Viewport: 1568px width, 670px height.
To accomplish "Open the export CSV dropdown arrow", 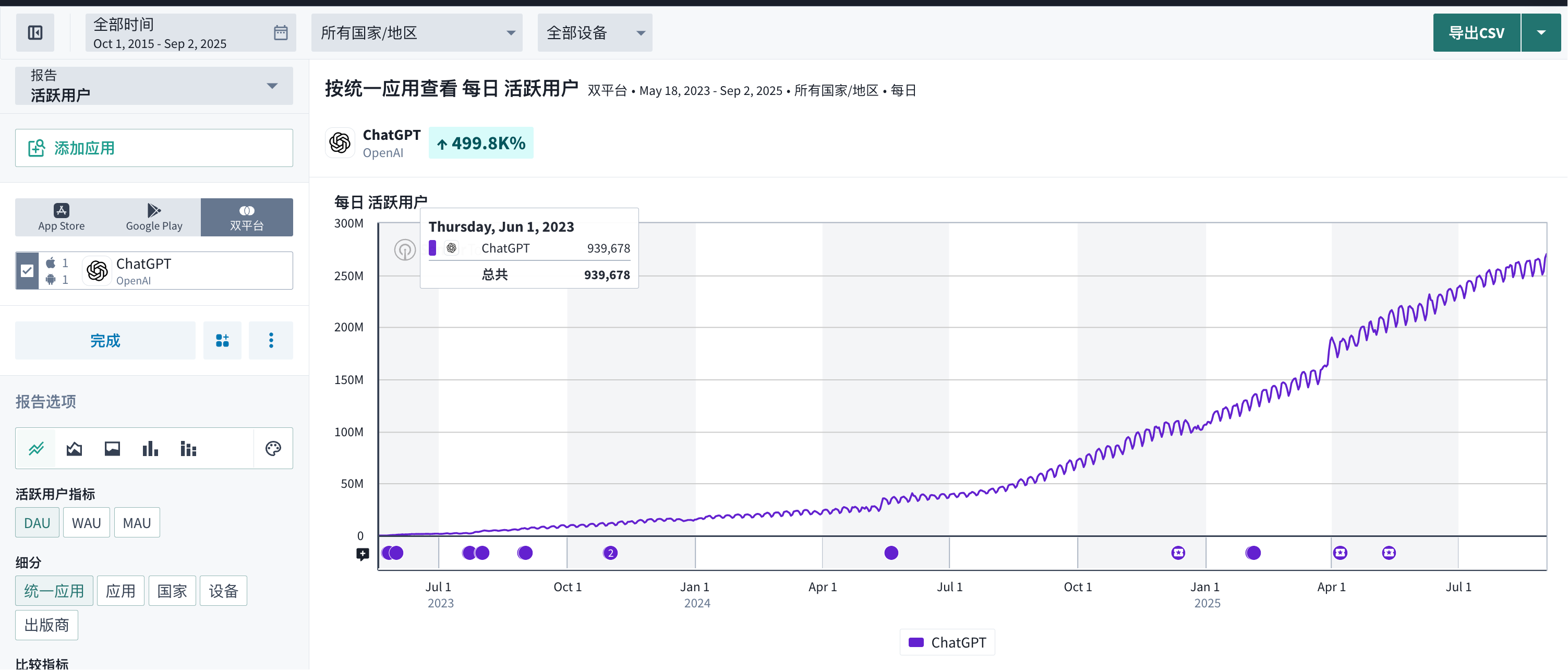I will (1540, 32).
